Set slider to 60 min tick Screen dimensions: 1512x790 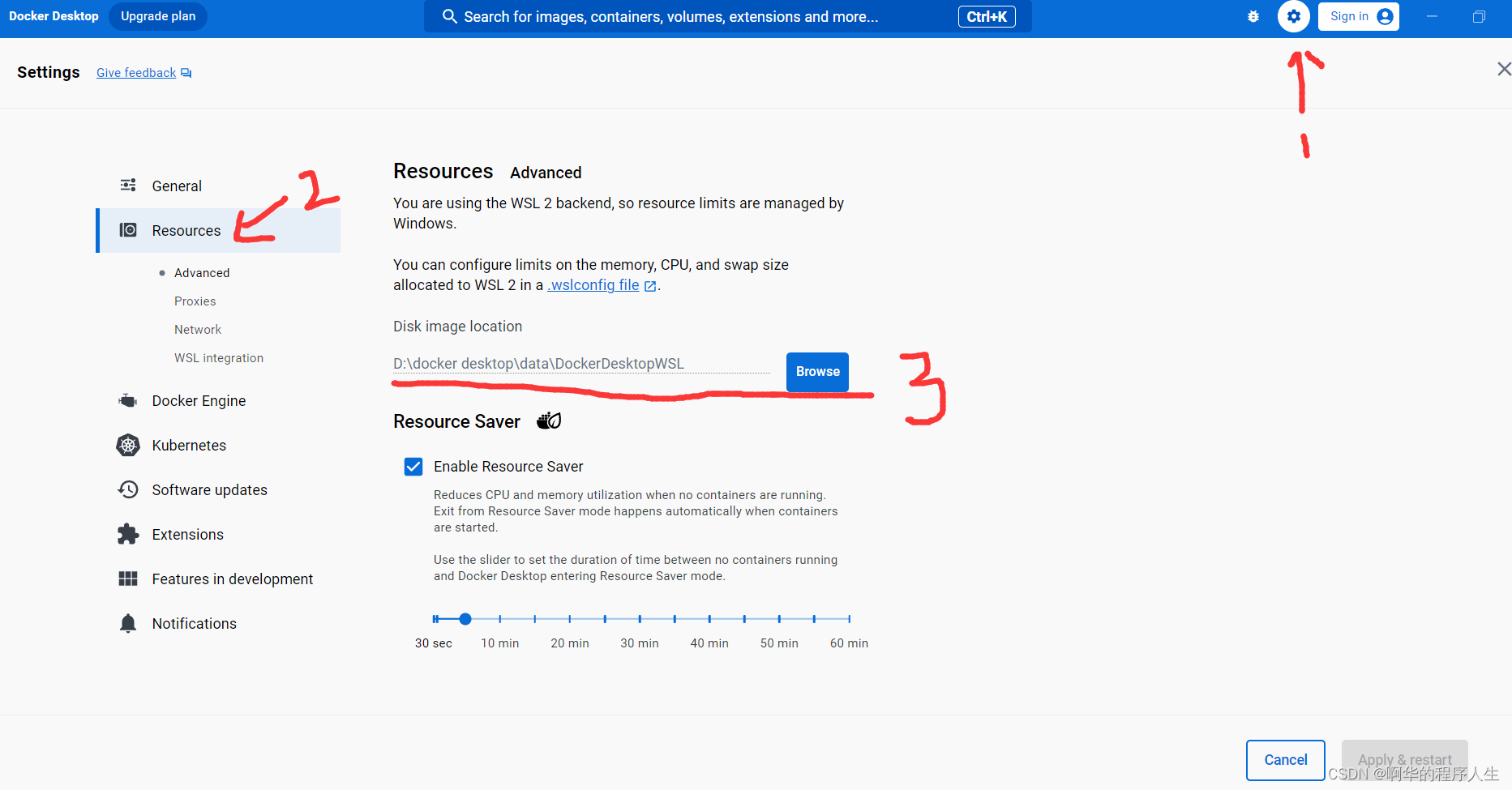coord(849,619)
